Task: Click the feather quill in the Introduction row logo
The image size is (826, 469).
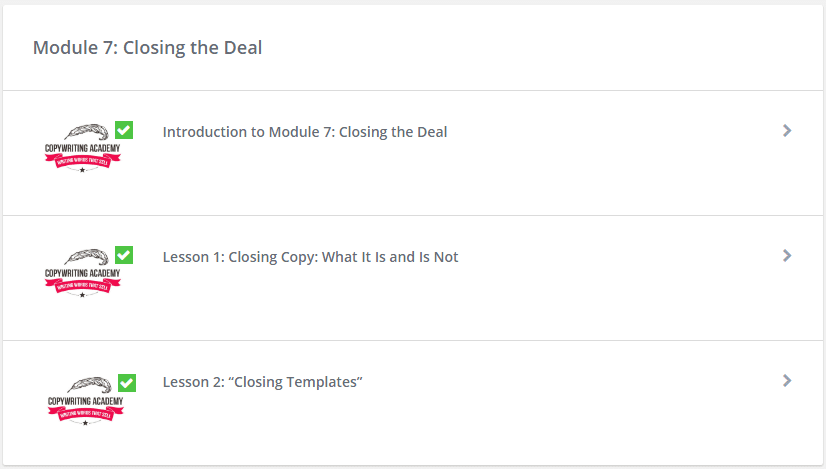Action: 87,132
